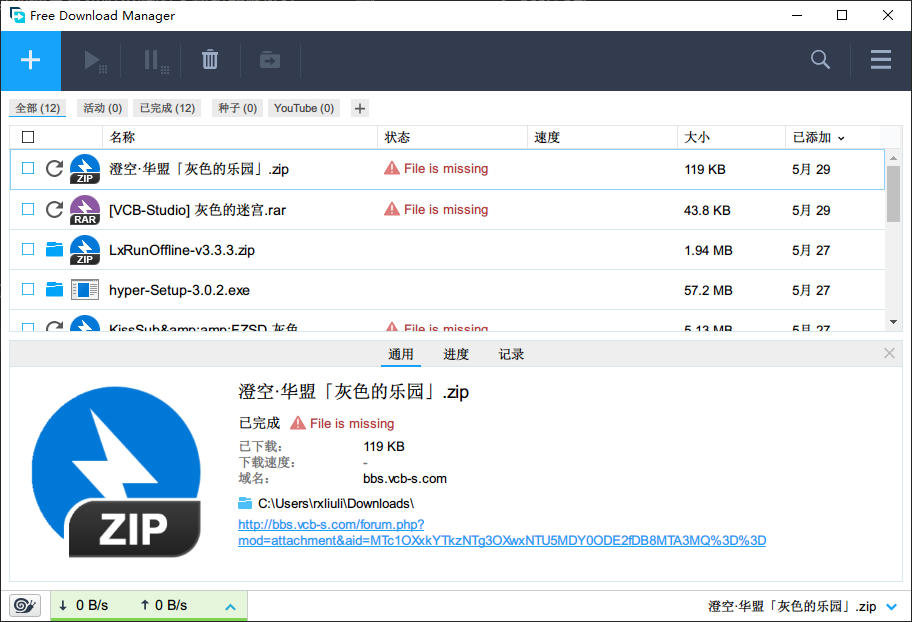Click warning icon in details panel status

(x=298, y=423)
